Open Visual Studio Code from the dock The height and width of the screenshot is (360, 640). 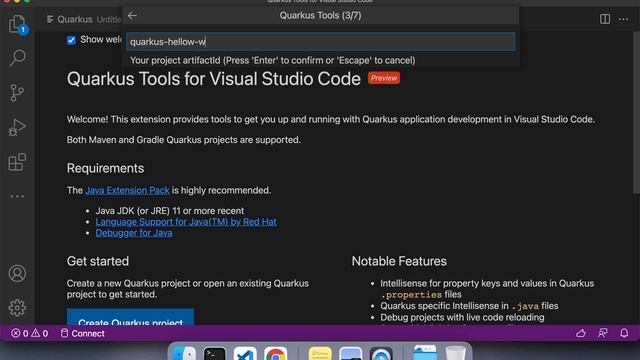click(x=245, y=353)
